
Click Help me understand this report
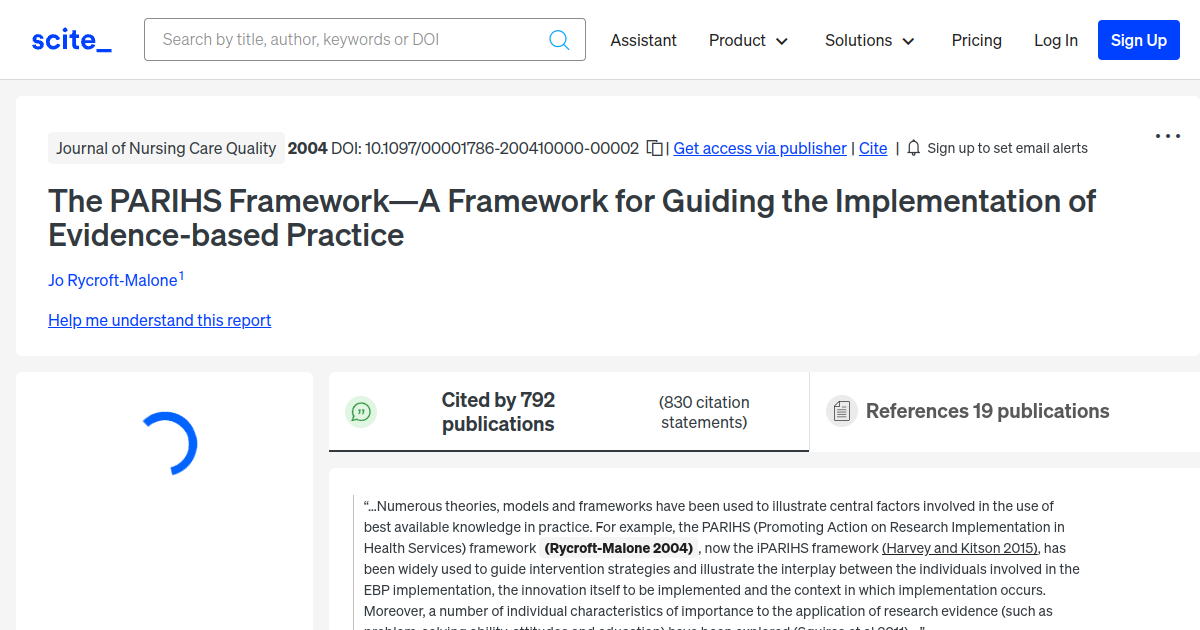[160, 320]
